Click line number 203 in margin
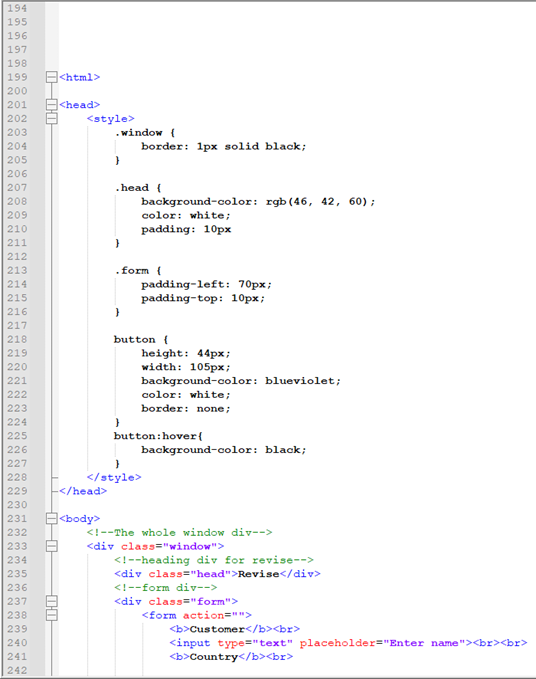The image size is (536, 679). pyautogui.click(x=17, y=132)
